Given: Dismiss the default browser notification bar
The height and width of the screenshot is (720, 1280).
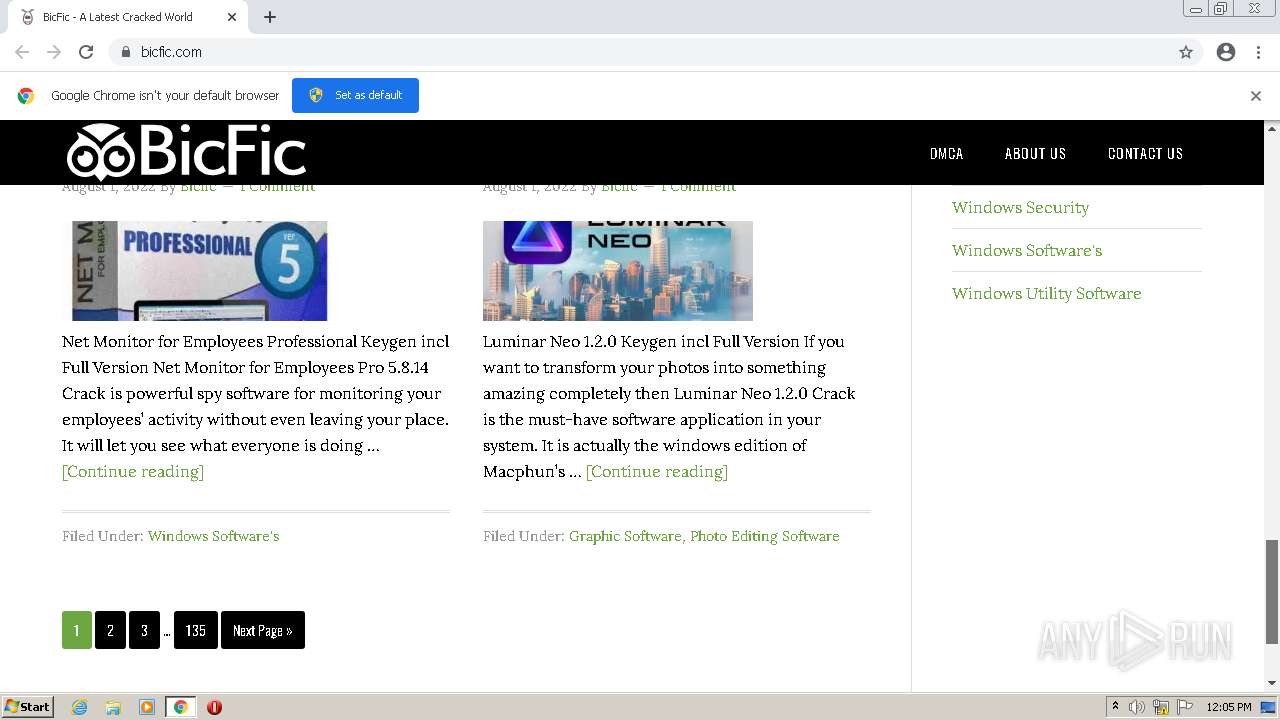Looking at the screenshot, I should [1256, 96].
